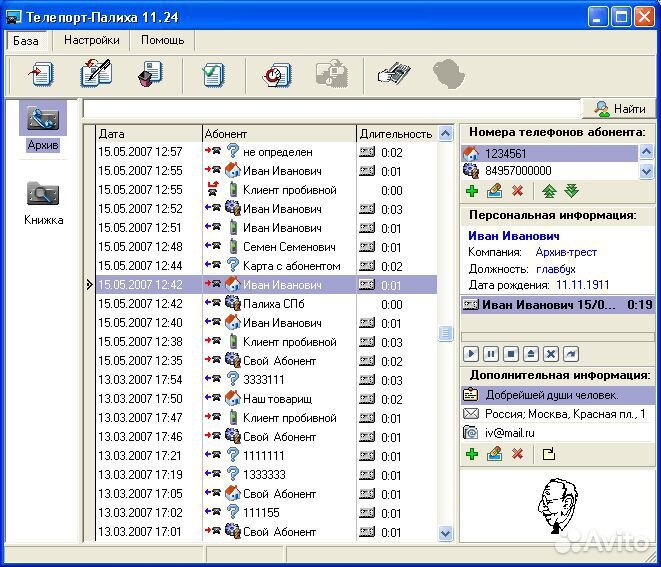
Task: Move phone number up with green arrows
Action: point(549,191)
